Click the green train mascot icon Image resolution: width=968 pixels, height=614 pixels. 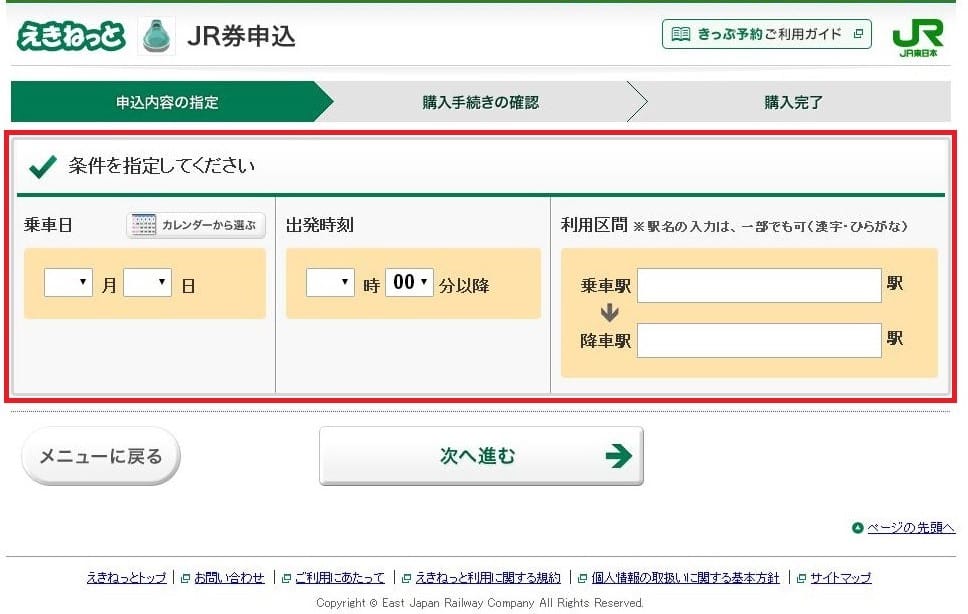point(156,36)
